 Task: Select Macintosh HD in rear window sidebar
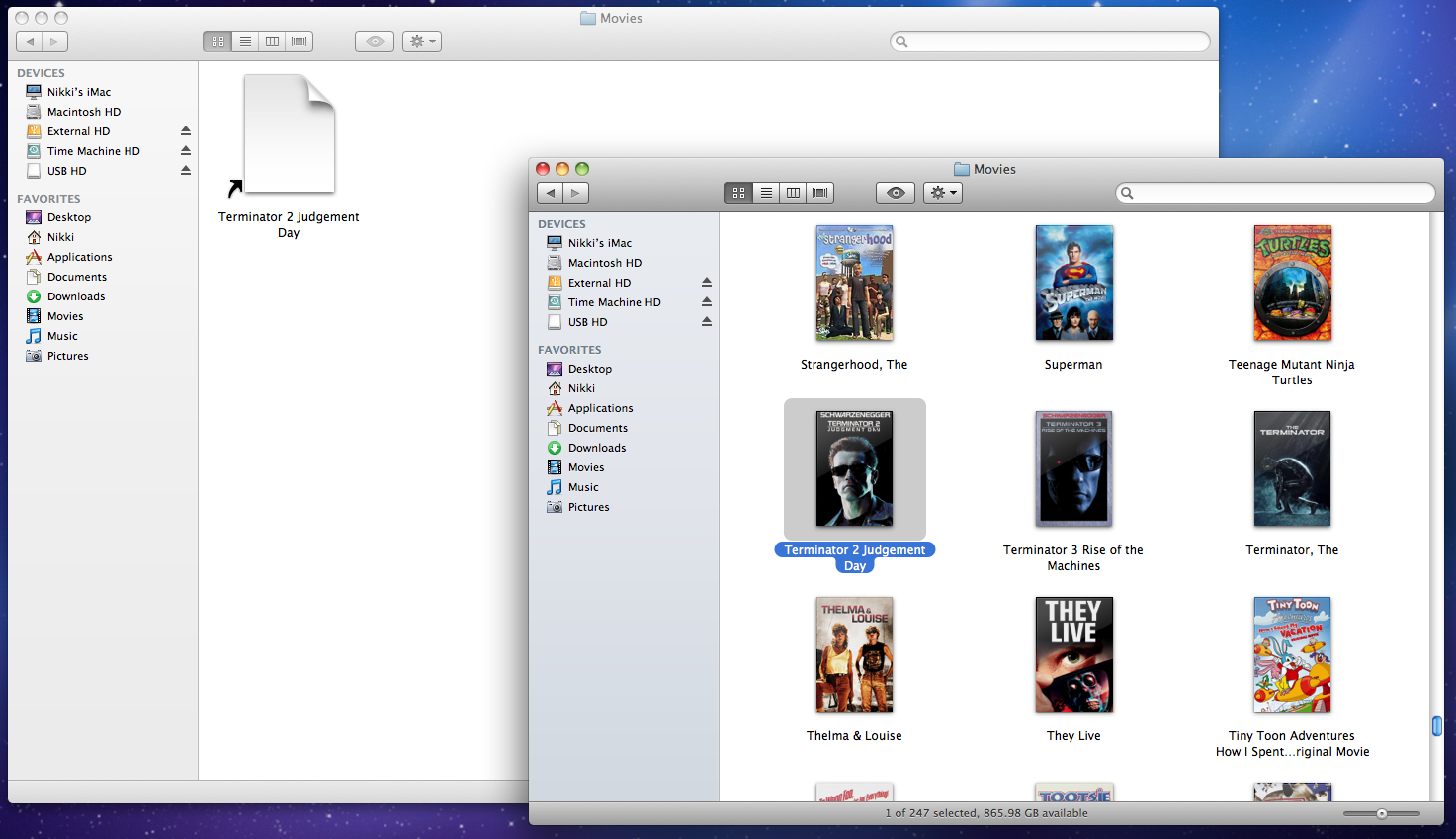tap(84, 112)
